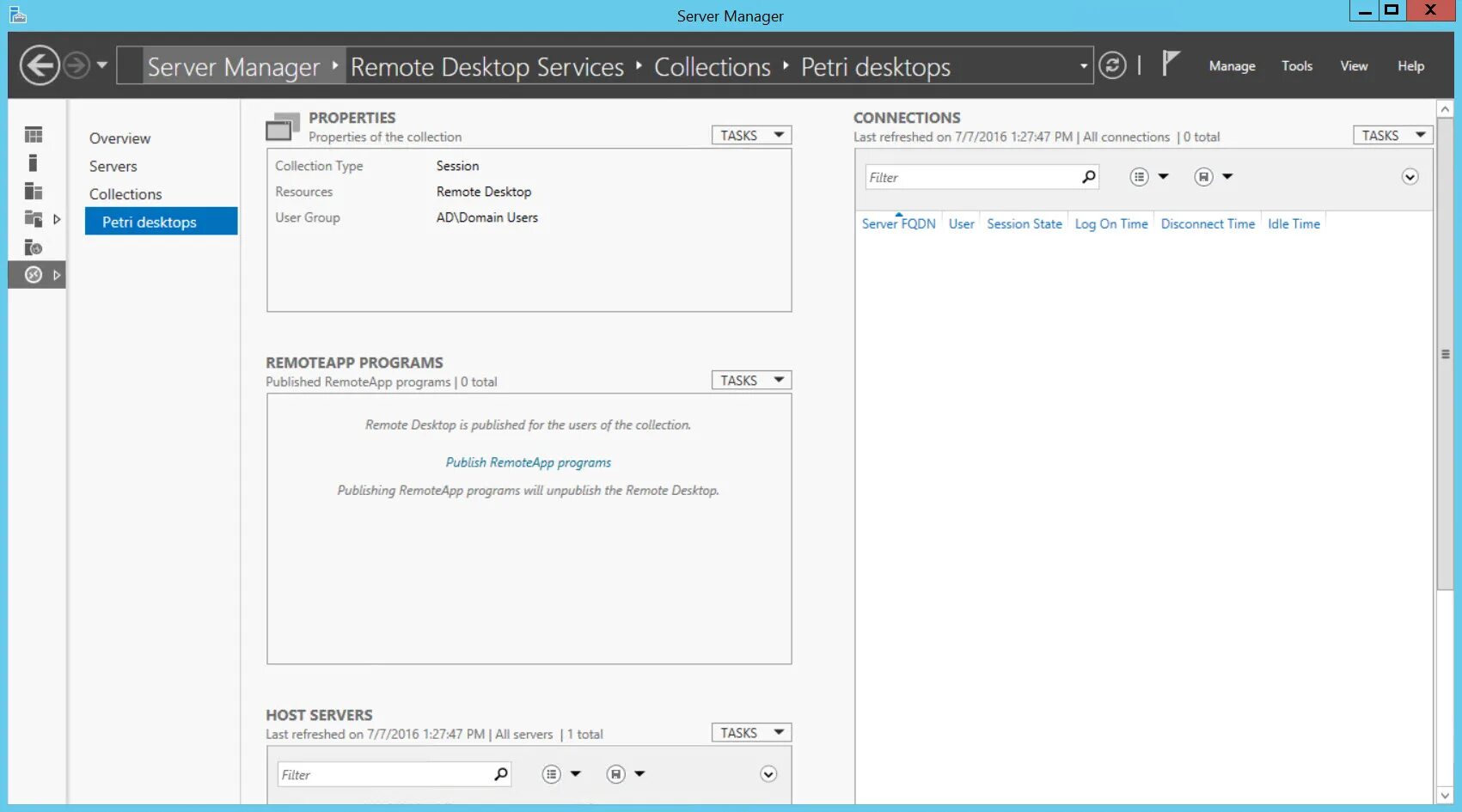
Task: Click search magnifier in Connections filter
Action: pyautogui.click(x=1088, y=176)
